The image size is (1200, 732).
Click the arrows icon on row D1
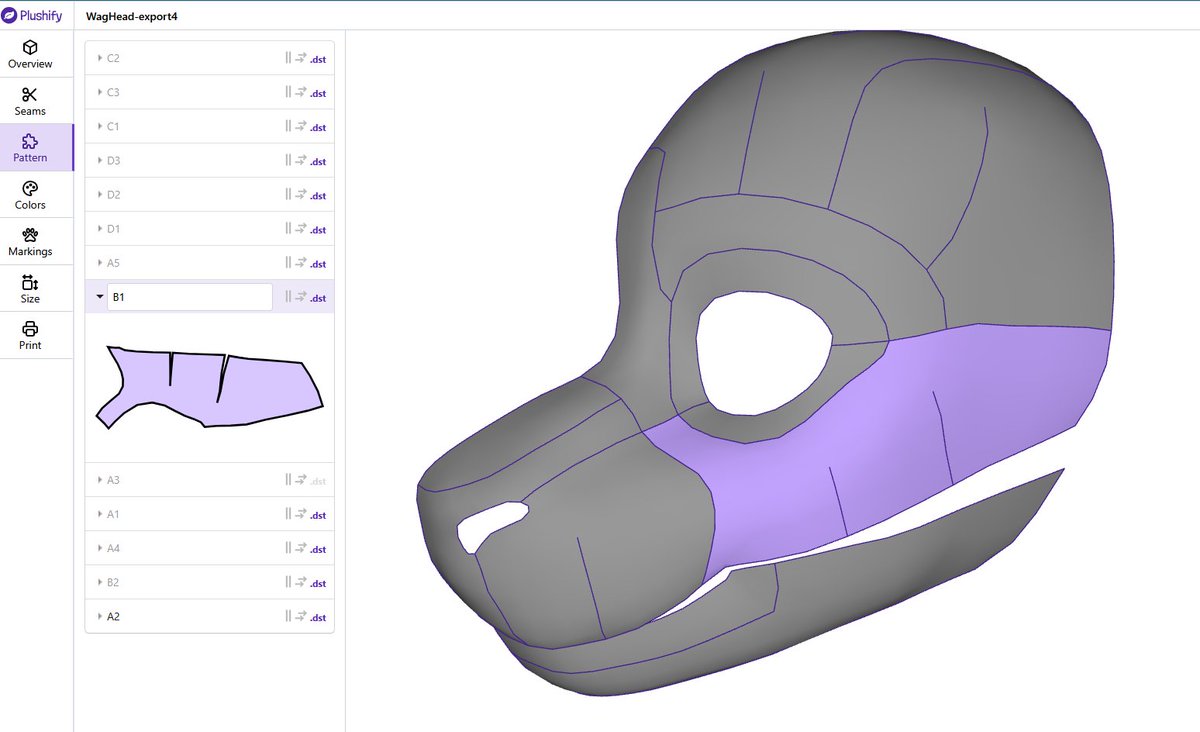coord(300,228)
